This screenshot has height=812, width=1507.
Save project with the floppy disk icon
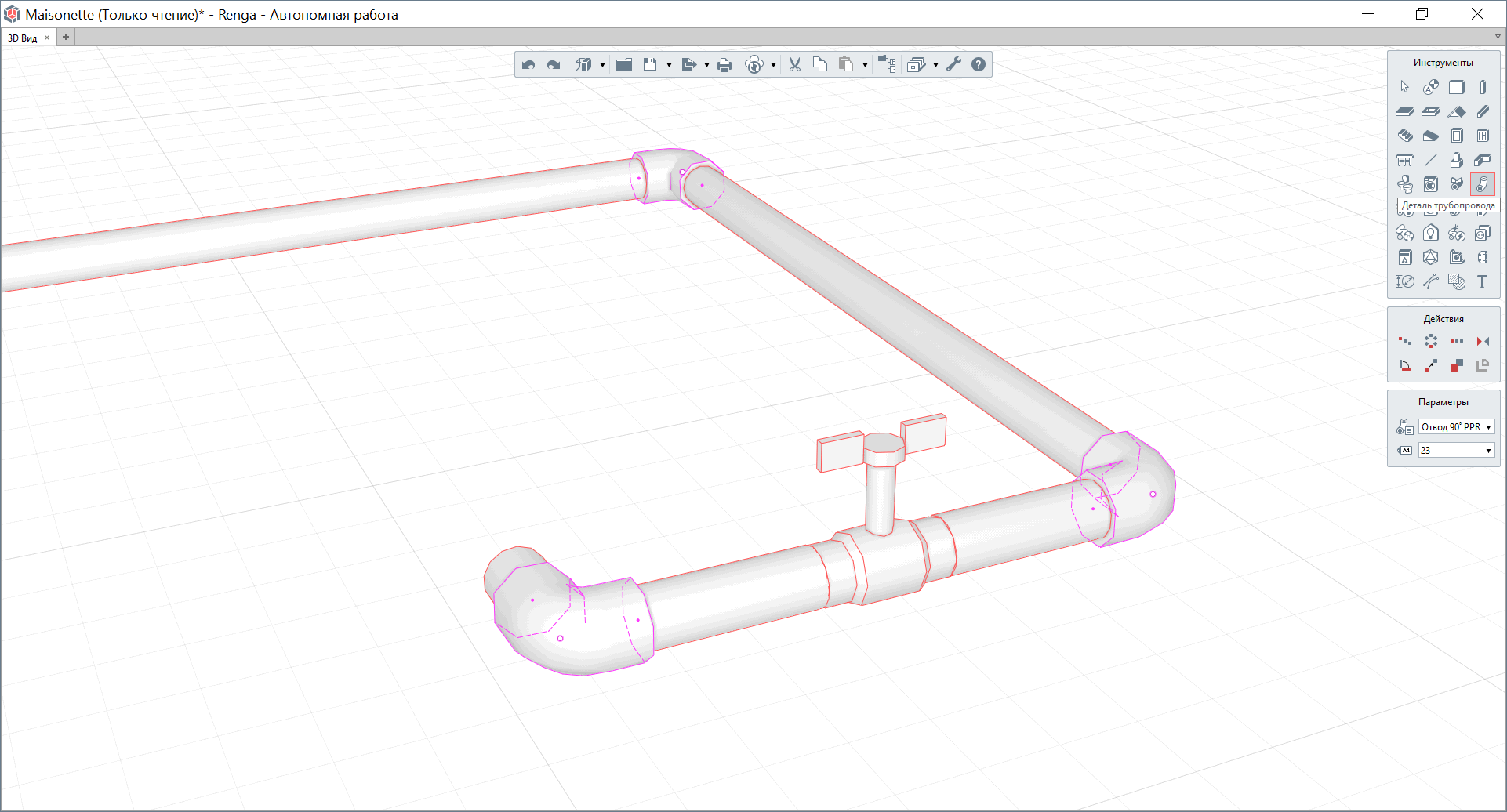(650, 65)
